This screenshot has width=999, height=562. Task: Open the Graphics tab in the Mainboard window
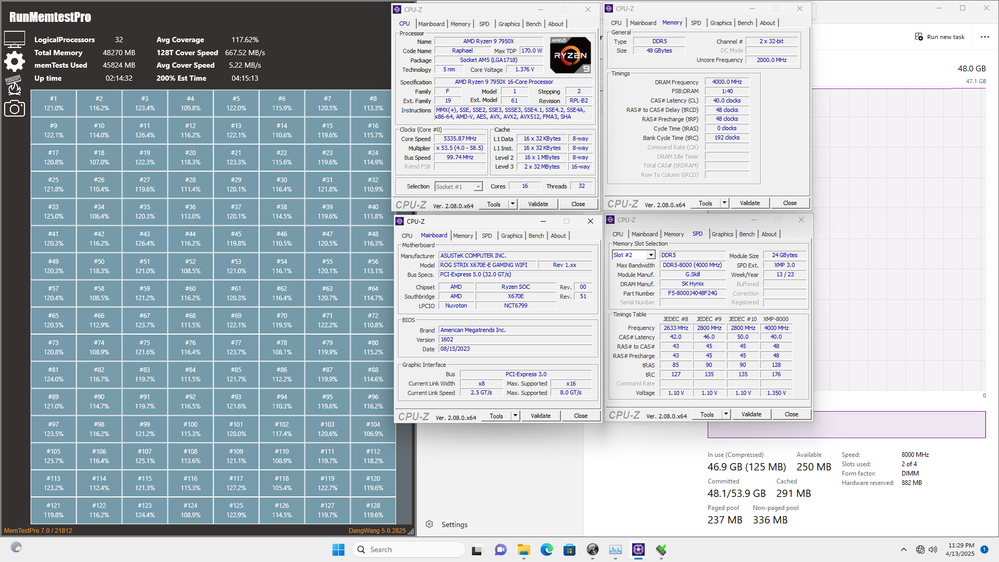[512, 236]
